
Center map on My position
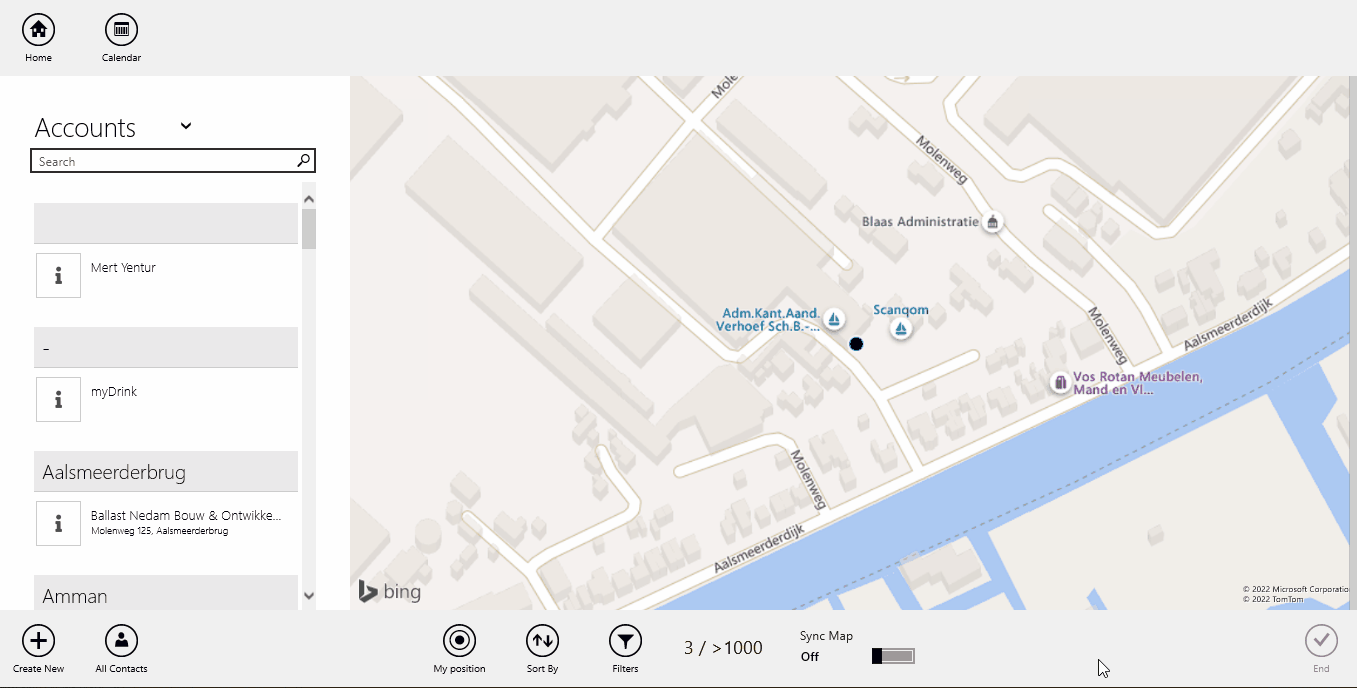click(459, 641)
